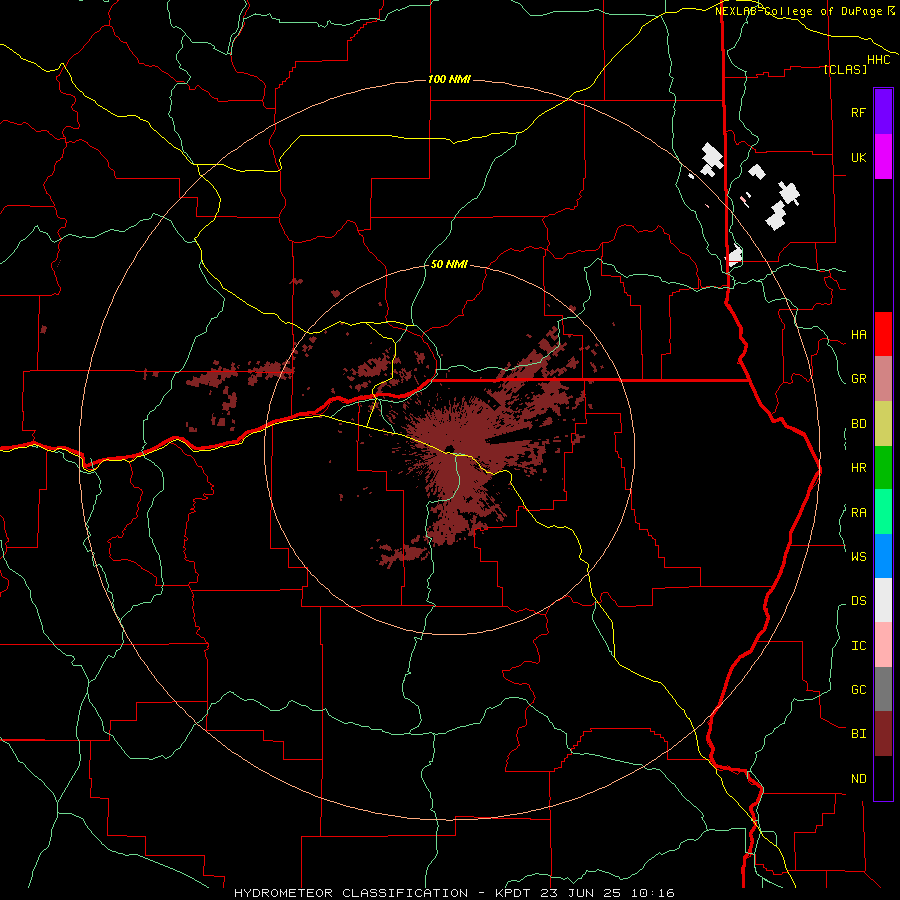
Task: Pick the RA light green legend swatch
Action: coord(883,512)
